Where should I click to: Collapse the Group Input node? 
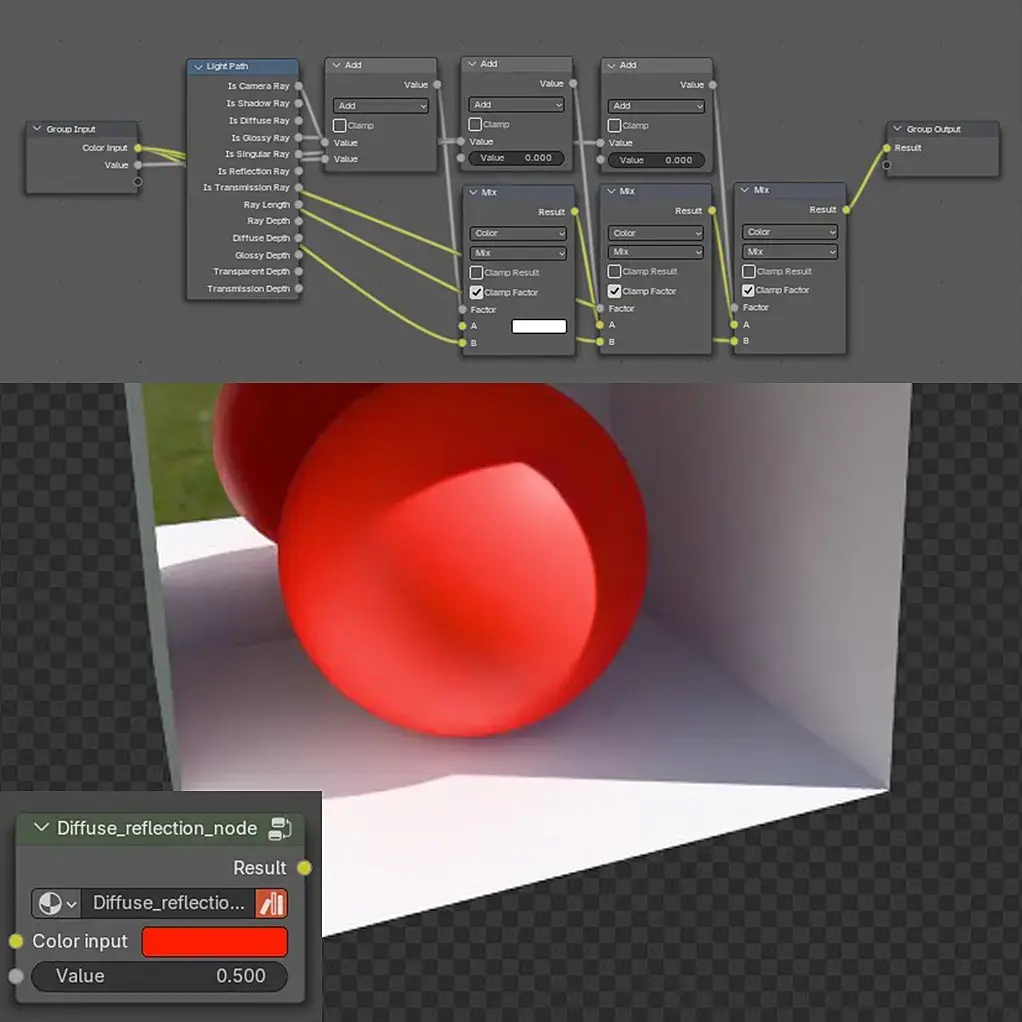pos(37,128)
